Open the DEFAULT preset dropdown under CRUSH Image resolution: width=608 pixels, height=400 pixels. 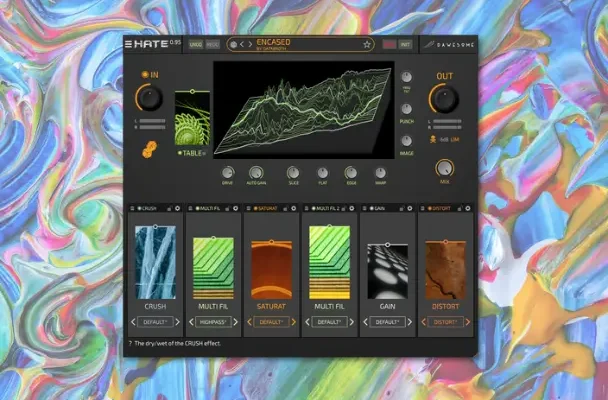click(x=154, y=322)
